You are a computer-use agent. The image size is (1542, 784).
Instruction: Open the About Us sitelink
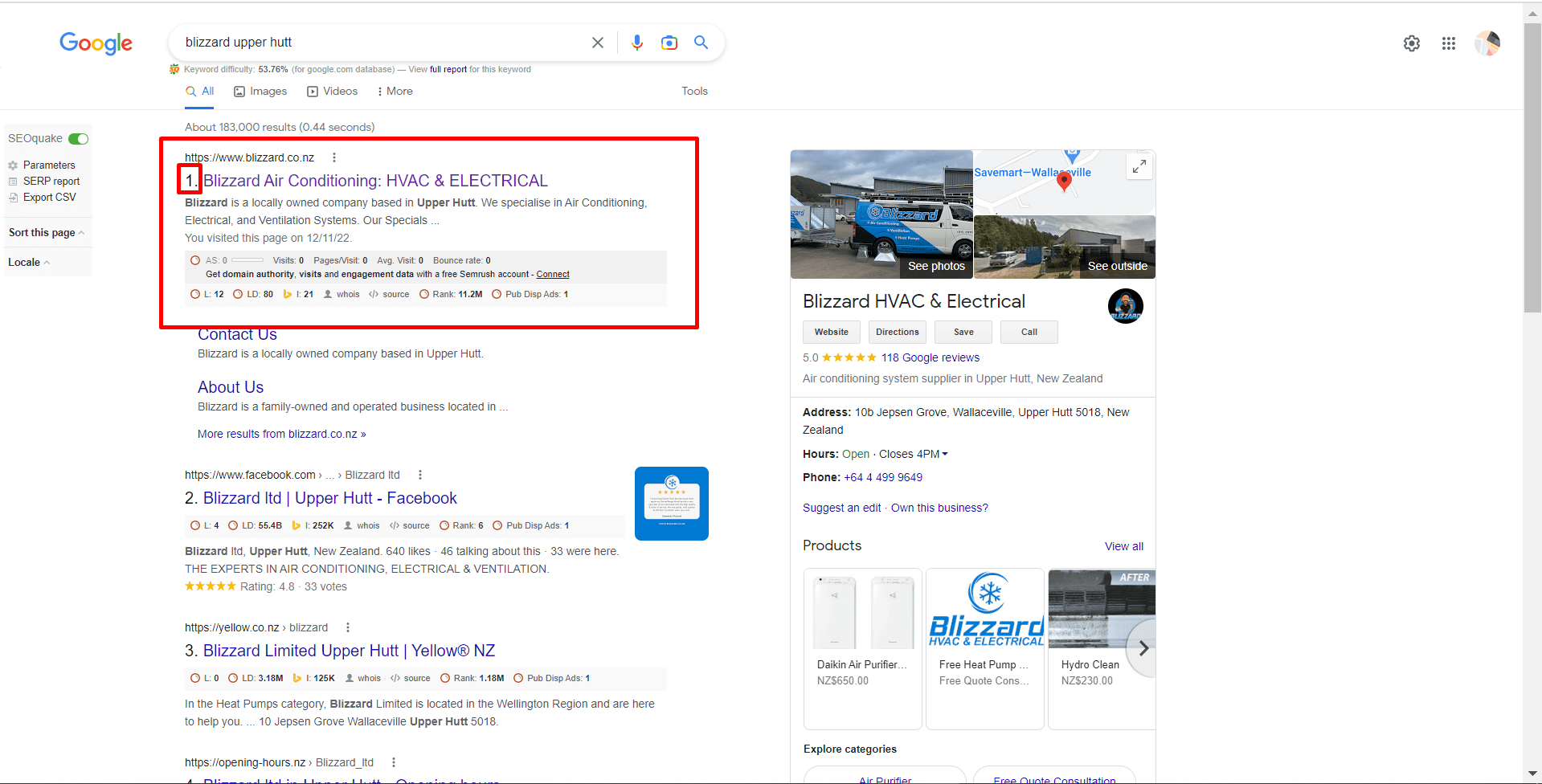pyautogui.click(x=231, y=387)
